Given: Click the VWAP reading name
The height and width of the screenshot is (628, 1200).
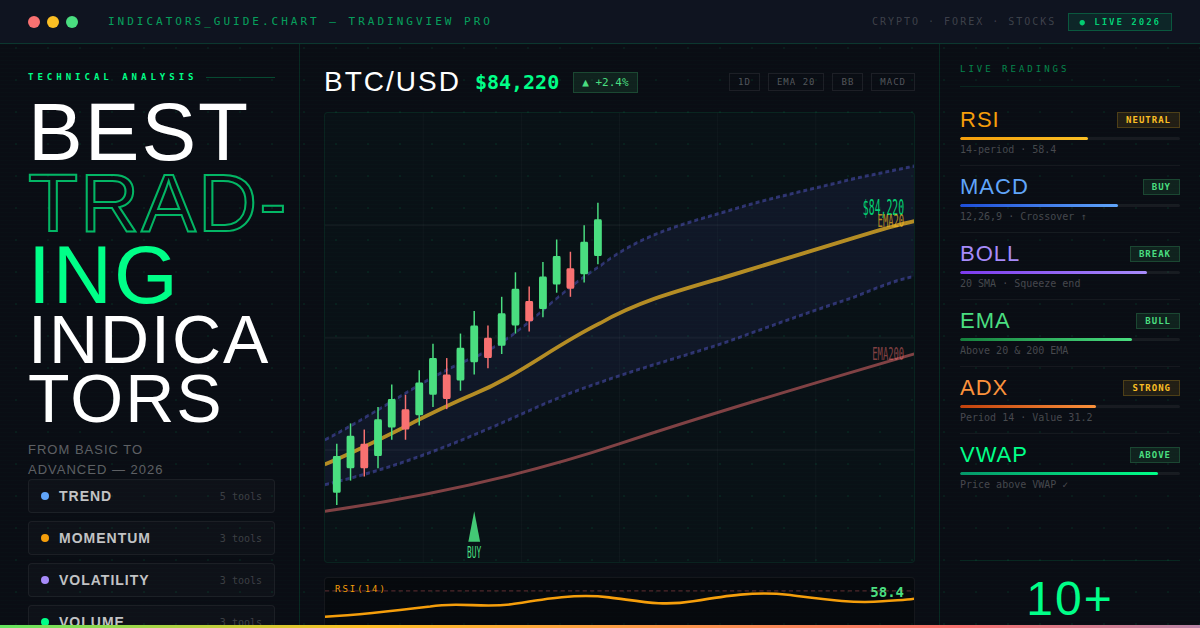Looking at the screenshot, I should click(993, 455).
